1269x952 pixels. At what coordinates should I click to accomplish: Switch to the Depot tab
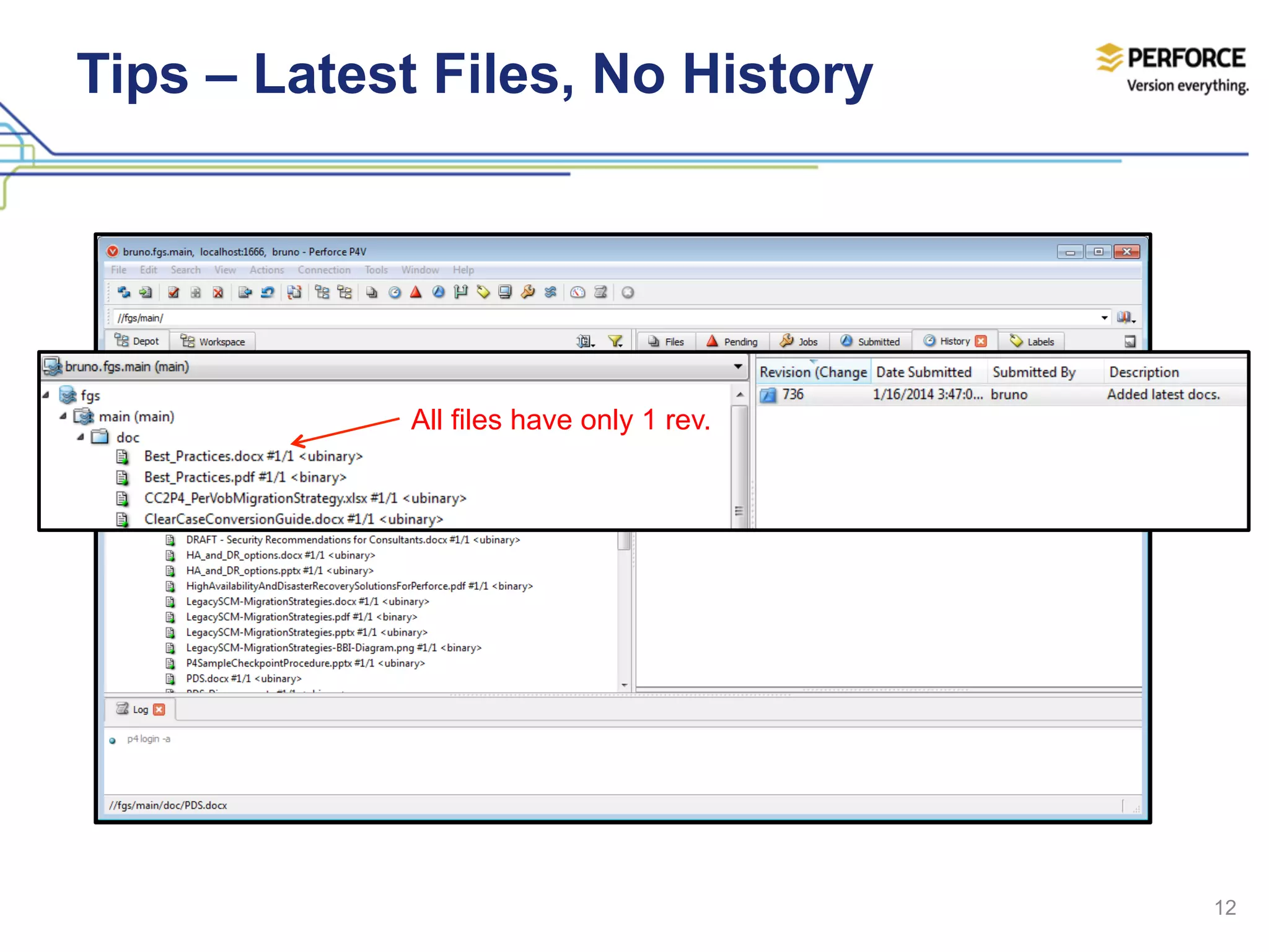point(138,341)
